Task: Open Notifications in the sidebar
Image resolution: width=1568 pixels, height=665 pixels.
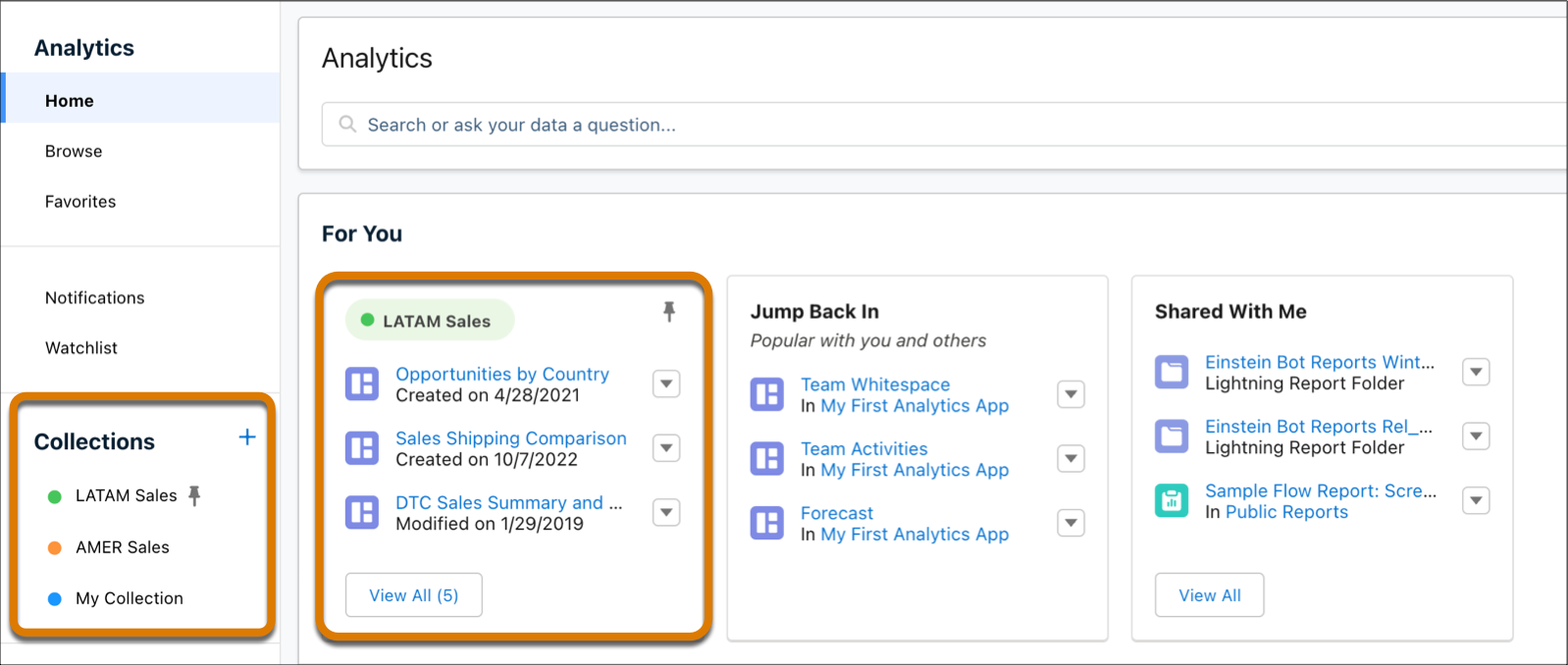Action: point(94,297)
